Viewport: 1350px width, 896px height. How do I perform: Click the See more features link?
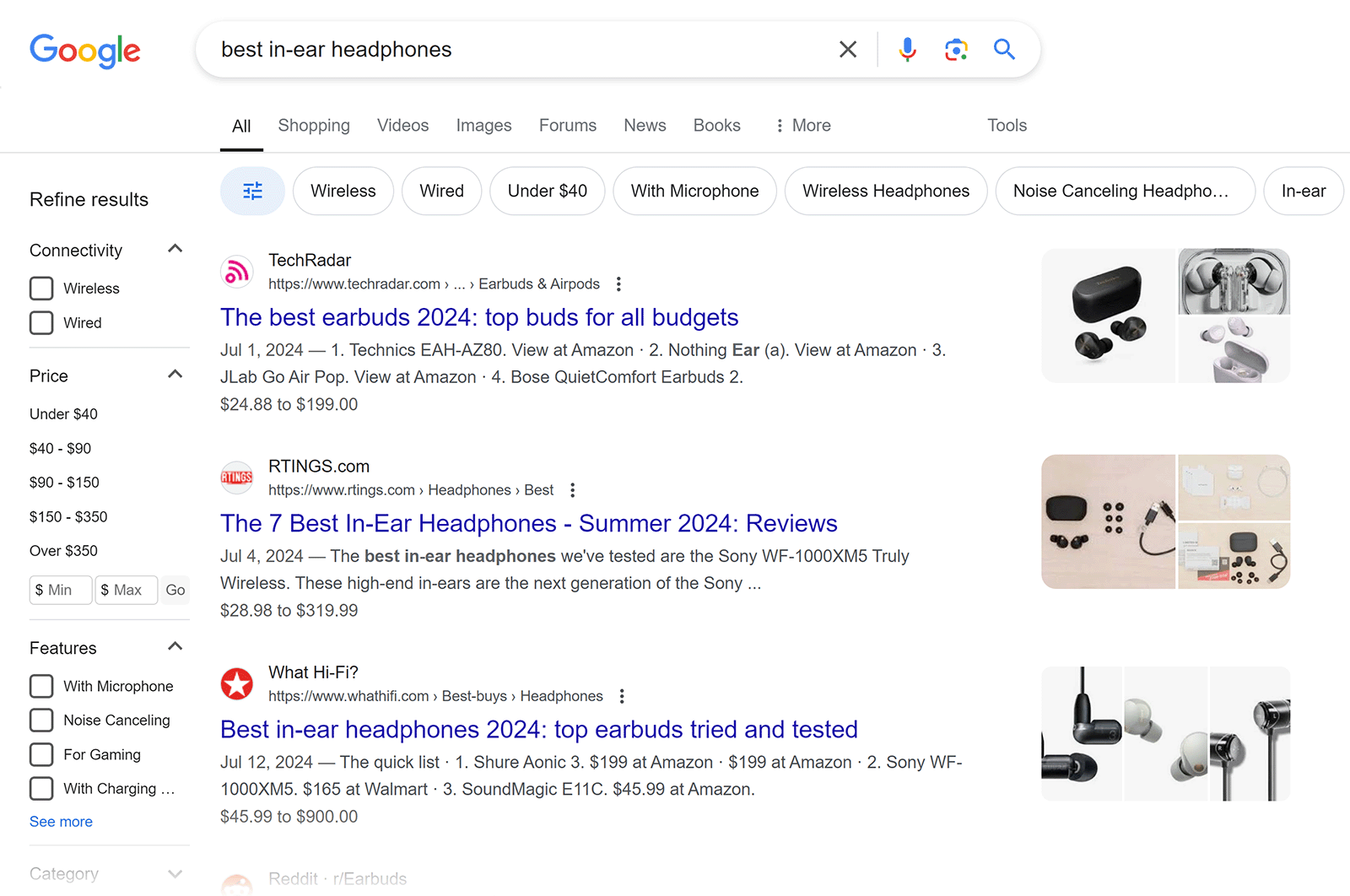tap(60, 821)
